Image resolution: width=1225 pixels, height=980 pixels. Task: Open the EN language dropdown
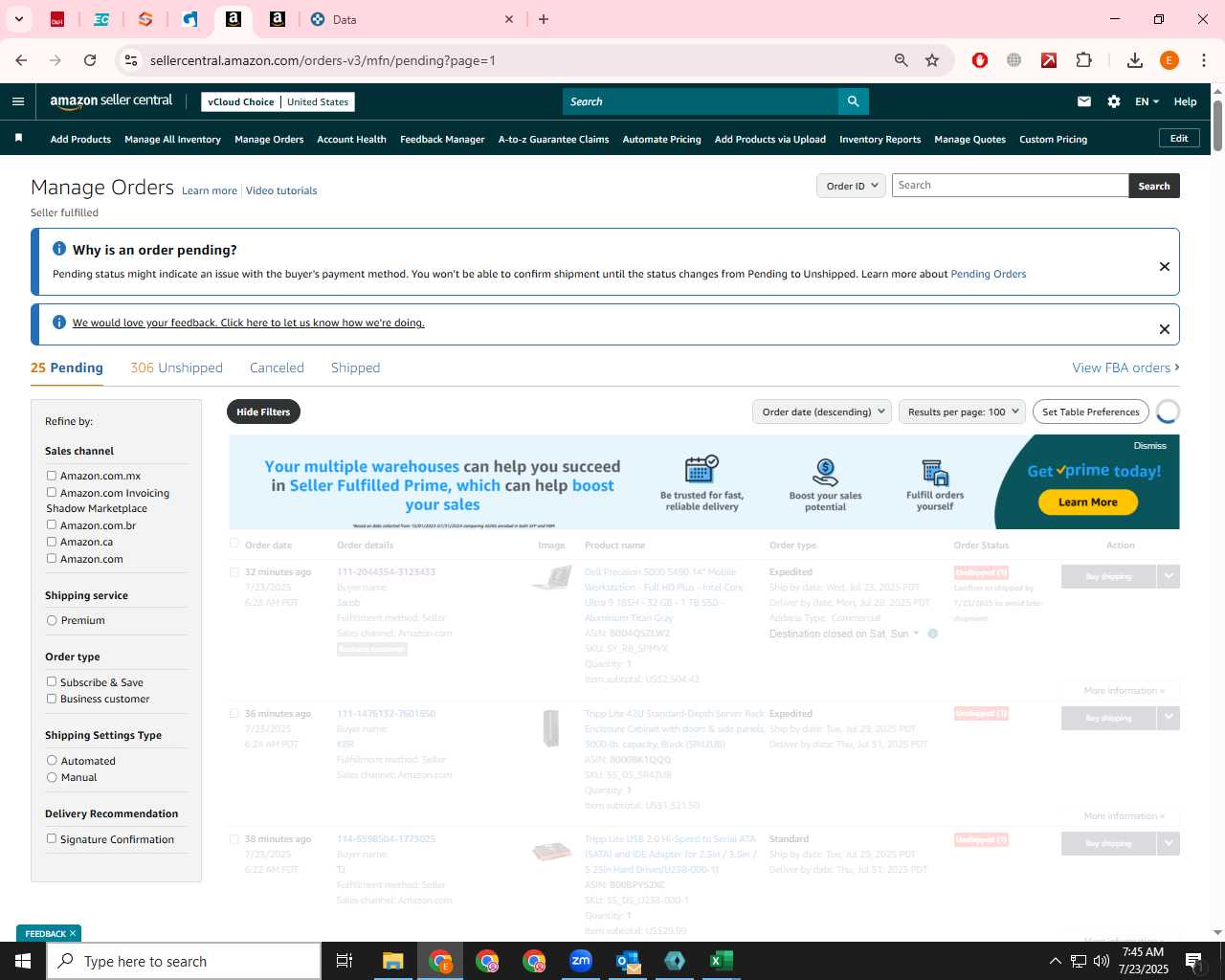1147,101
